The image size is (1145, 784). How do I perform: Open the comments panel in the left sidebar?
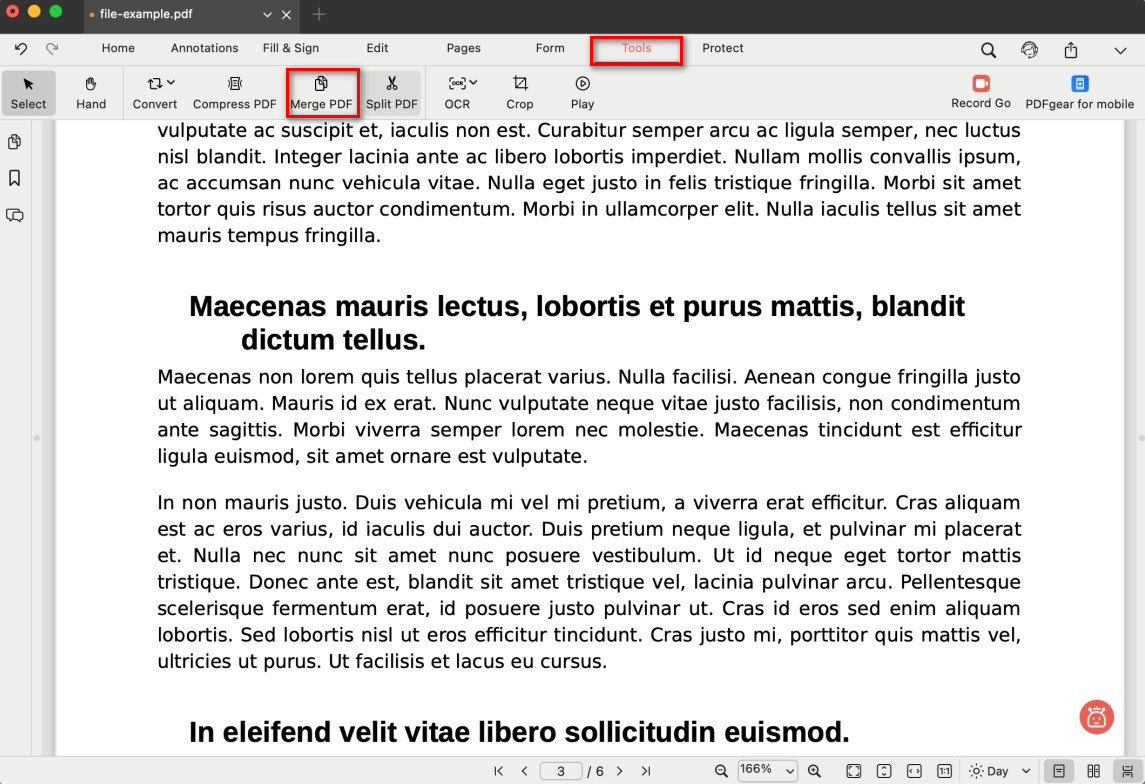point(15,215)
